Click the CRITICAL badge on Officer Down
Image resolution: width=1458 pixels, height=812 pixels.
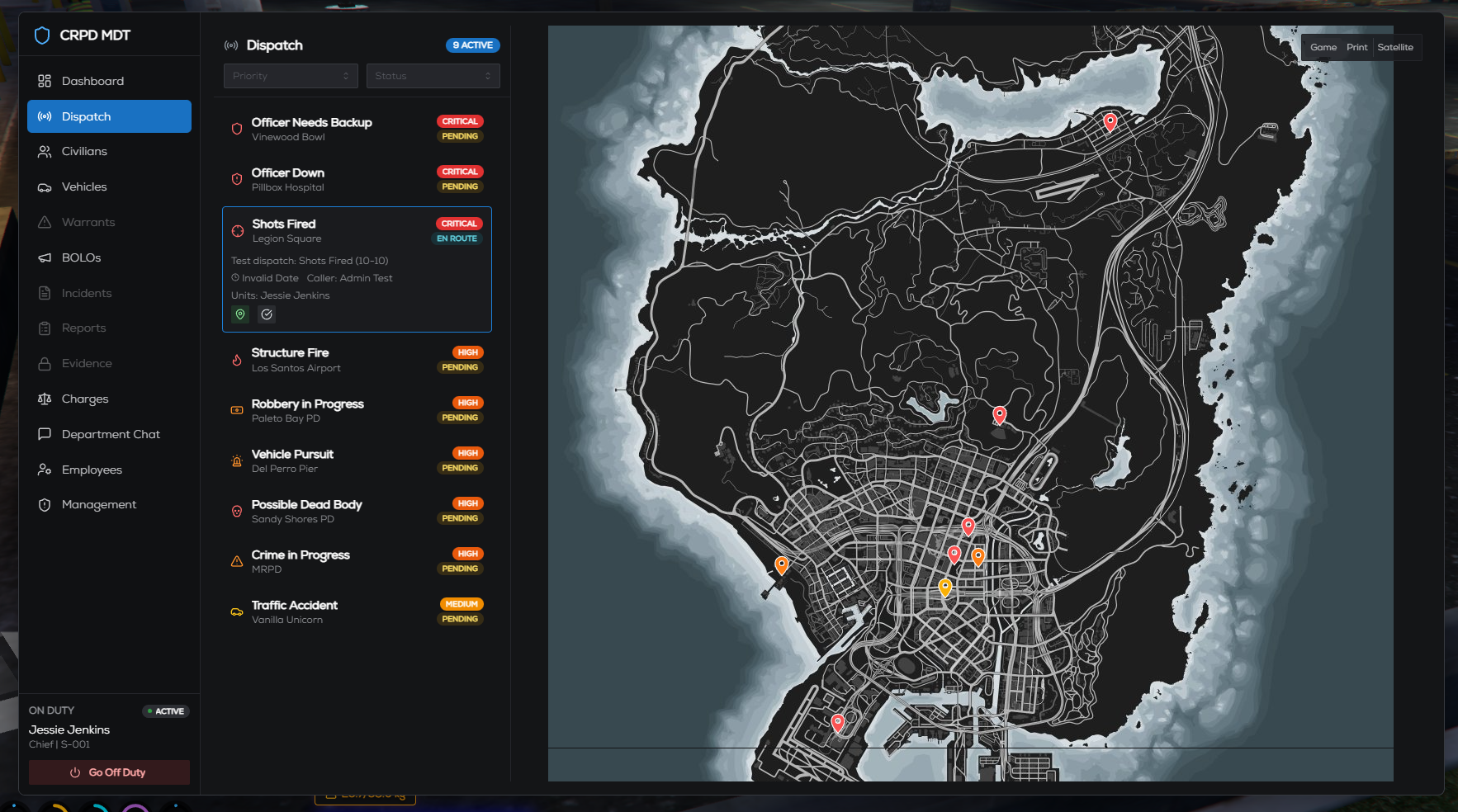(460, 172)
